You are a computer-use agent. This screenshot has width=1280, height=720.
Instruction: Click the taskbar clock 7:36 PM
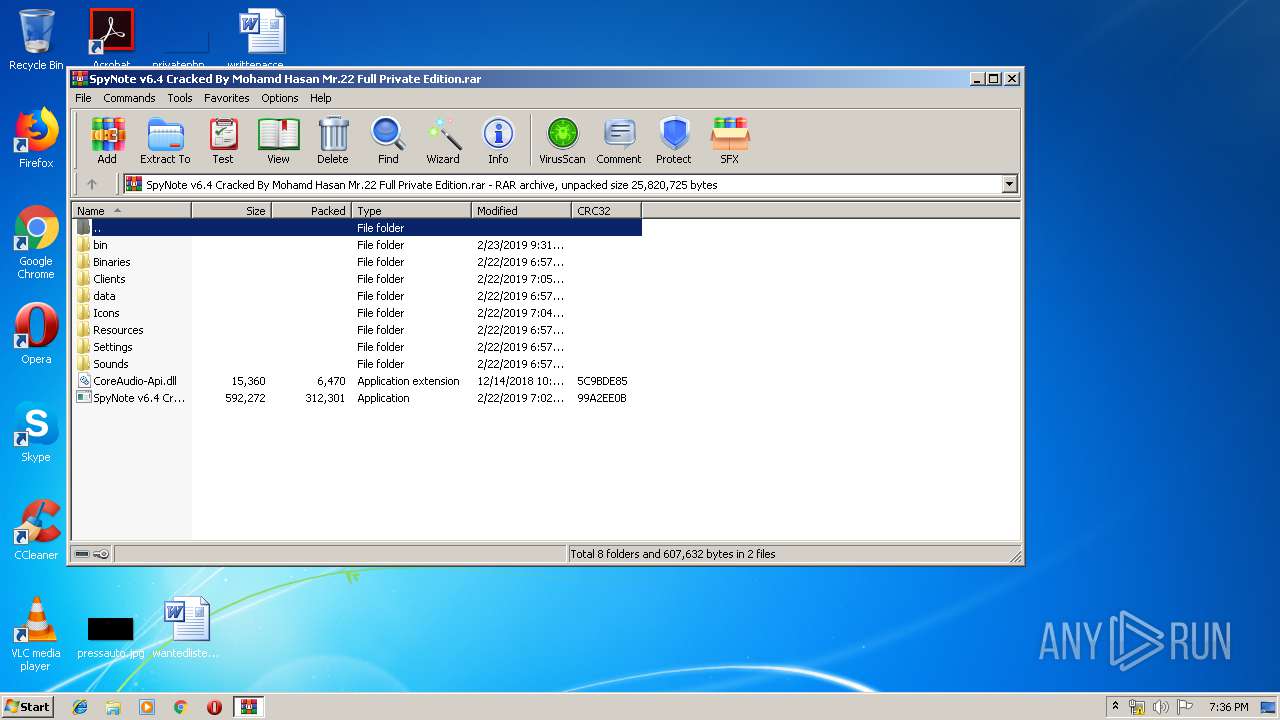pyautogui.click(x=1228, y=707)
